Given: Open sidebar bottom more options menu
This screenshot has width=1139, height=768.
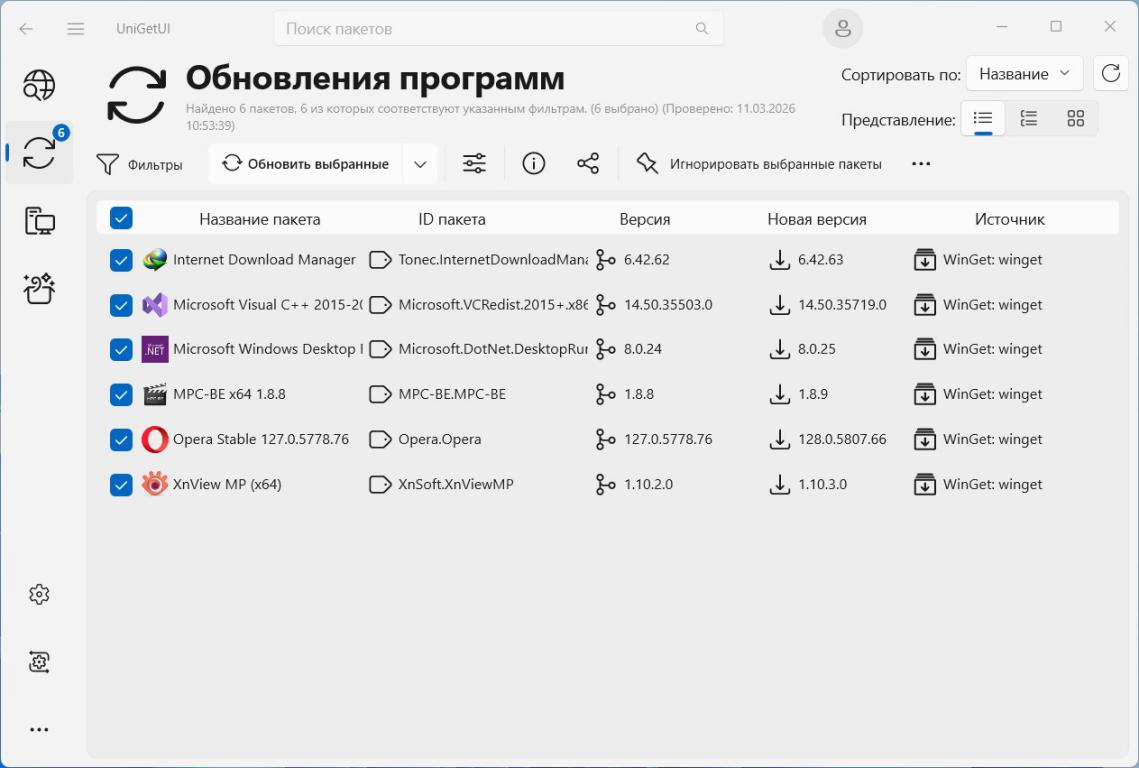Looking at the screenshot, I should (39, 730).
